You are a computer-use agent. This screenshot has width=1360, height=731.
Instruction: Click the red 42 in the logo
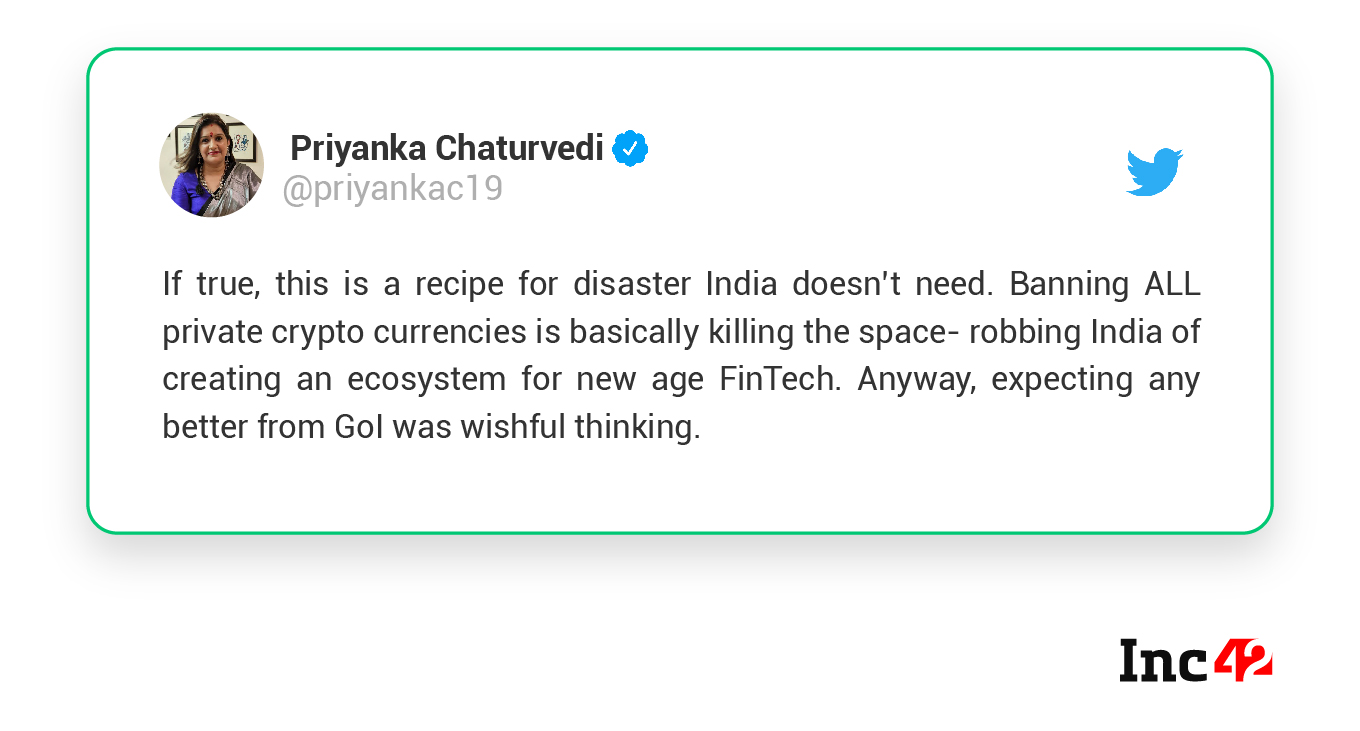tap(1242, 661)
